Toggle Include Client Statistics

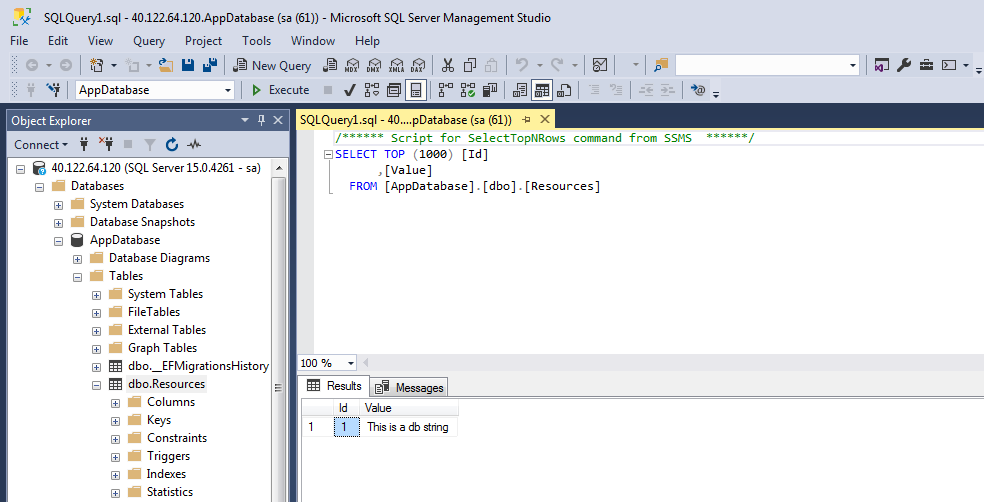tap(490, 90)
